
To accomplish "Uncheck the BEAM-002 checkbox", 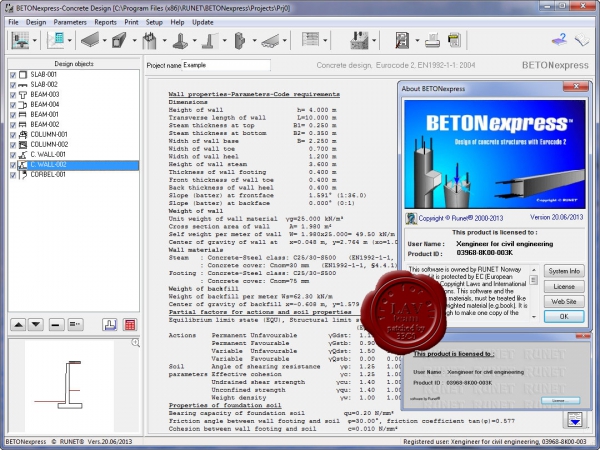I will [x=13, y=125].
